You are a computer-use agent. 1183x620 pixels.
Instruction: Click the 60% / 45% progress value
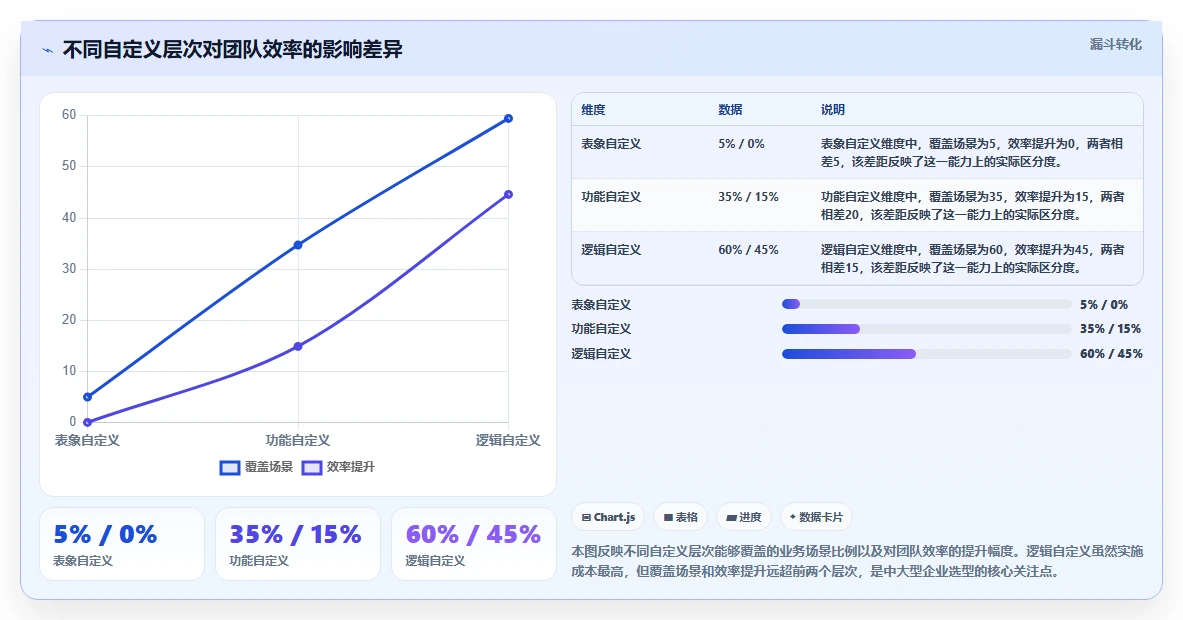(1111, 354)
